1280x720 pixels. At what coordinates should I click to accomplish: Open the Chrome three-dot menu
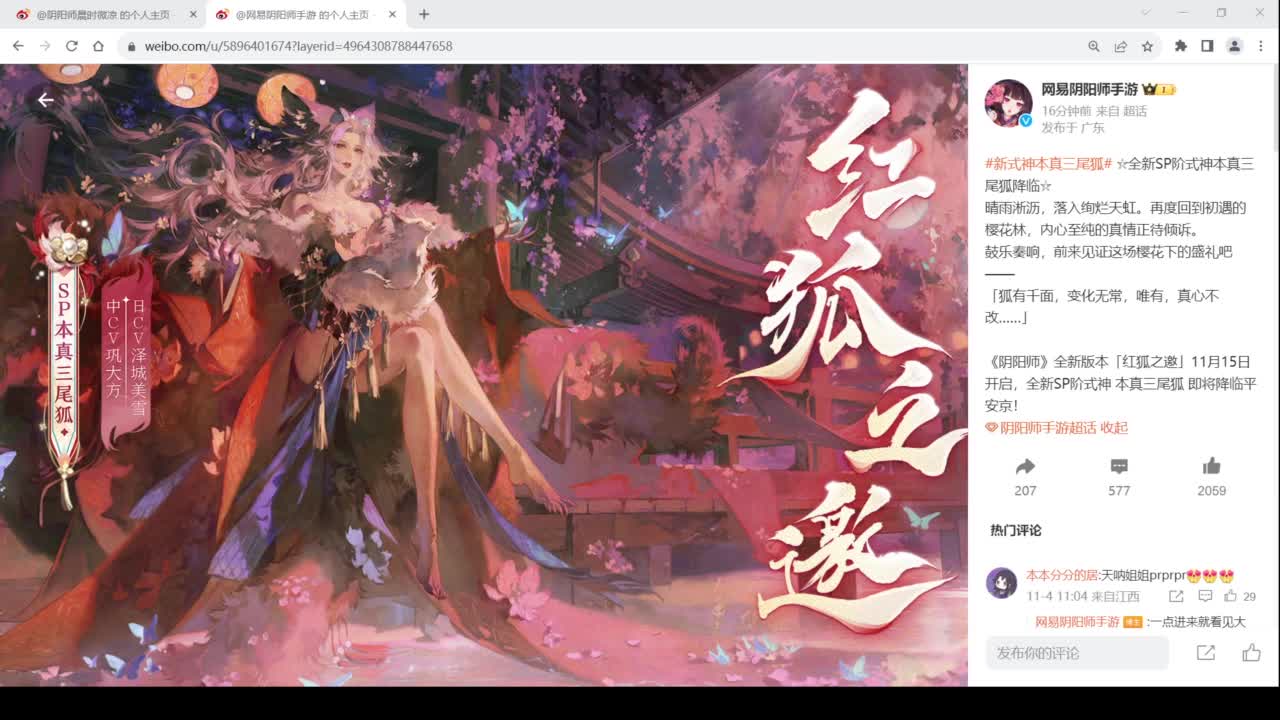[x=1260, y=46]
